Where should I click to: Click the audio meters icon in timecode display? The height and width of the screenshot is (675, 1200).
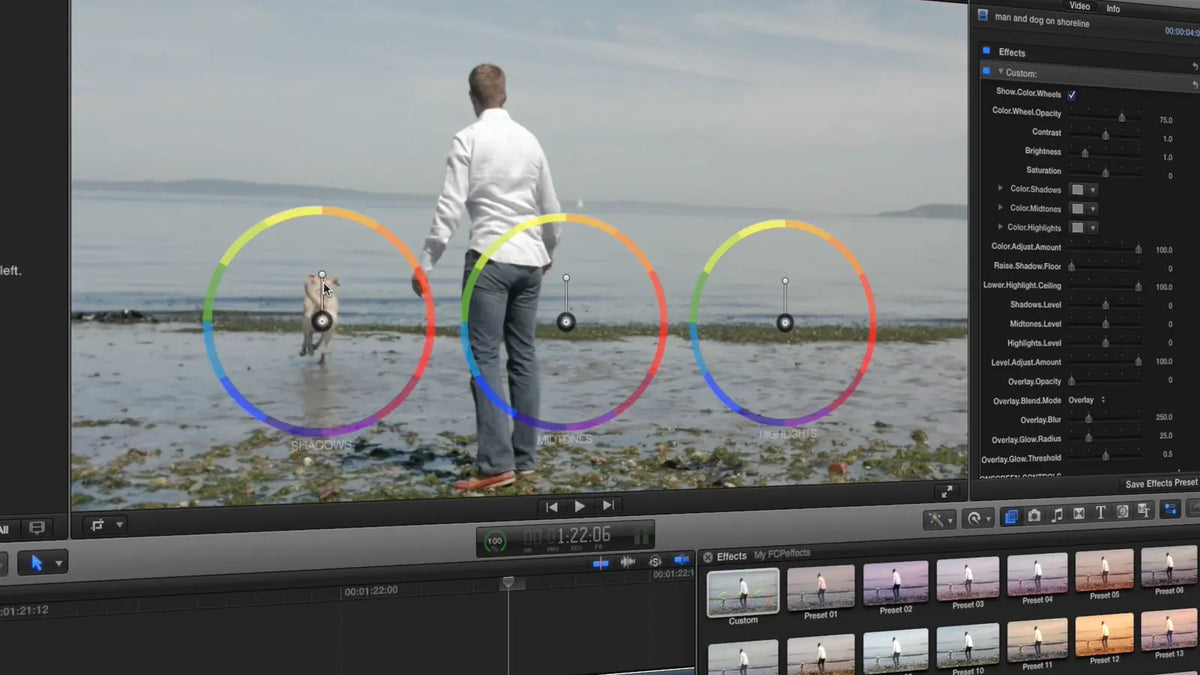point(640,537)
